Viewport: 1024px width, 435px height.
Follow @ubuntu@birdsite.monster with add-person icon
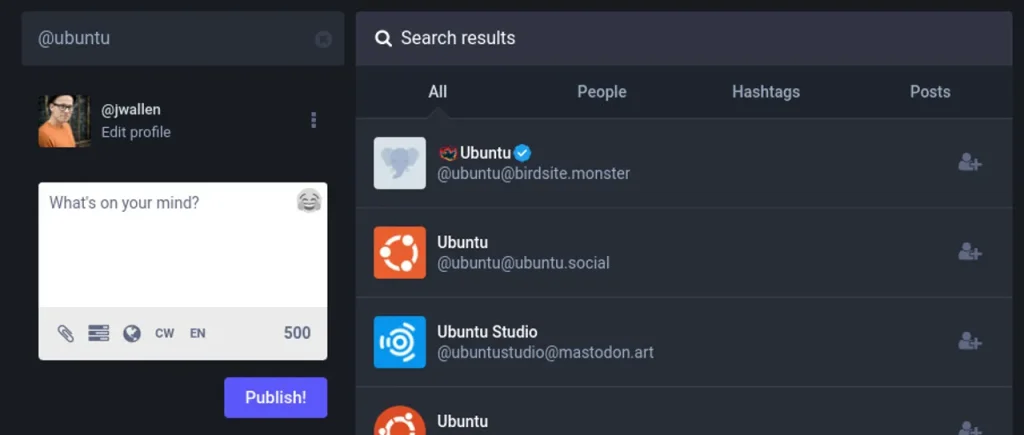tap(970, 162)
